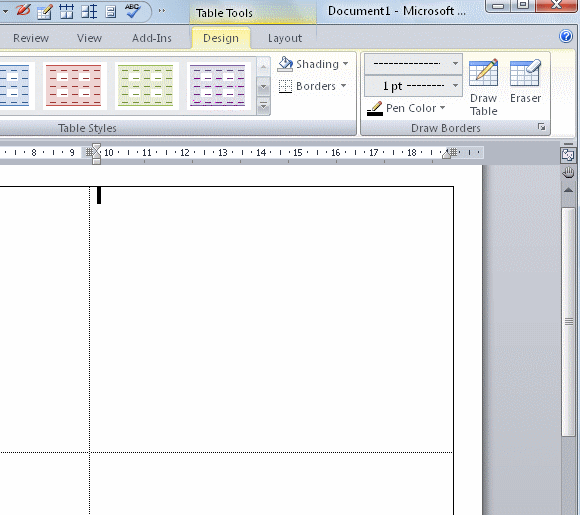Open Draw Borders dialog launcher
This screenshot has height=515, width=580.
coord(542,127)
